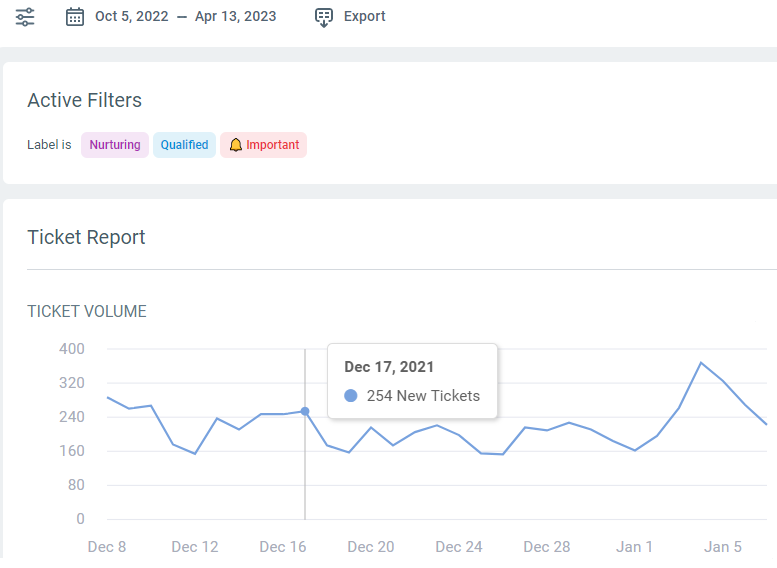Select the highlighted Dec 17 data point

tap(305, 411)
